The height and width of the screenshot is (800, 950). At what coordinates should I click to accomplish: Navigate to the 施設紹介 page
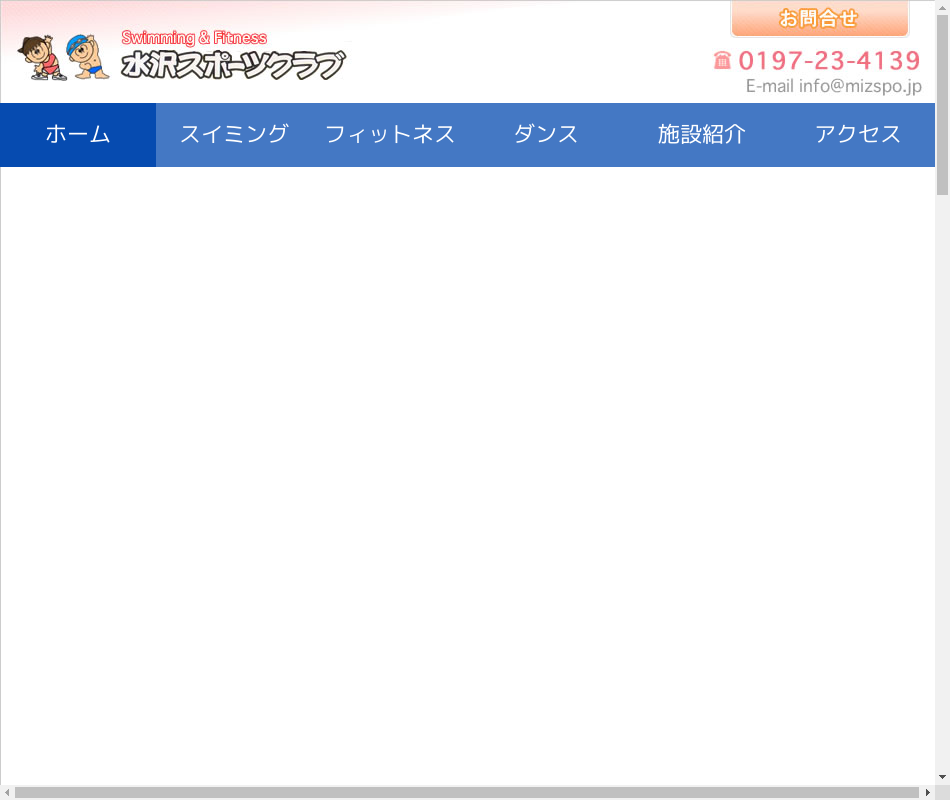point(702,135)
